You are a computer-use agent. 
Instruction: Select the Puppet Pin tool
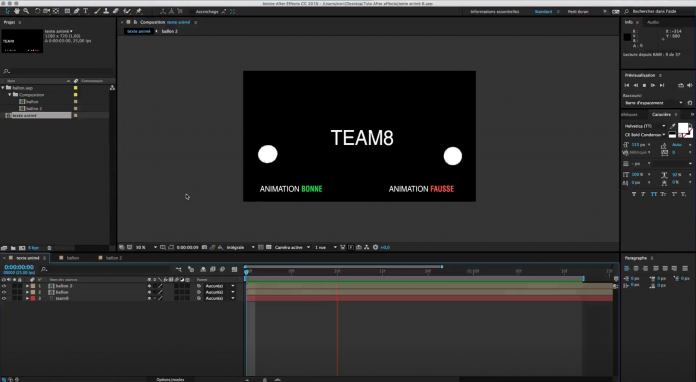(138, 11)
